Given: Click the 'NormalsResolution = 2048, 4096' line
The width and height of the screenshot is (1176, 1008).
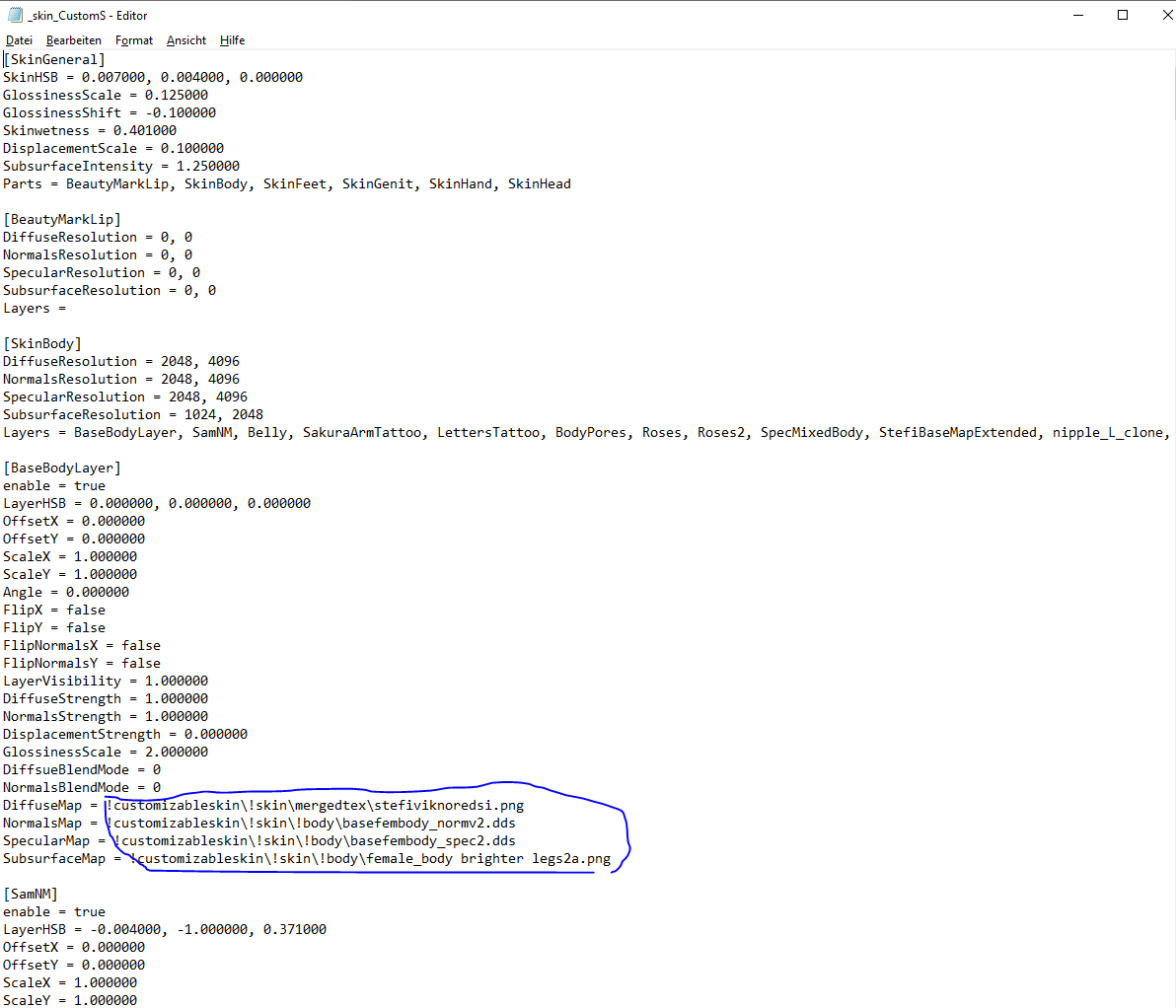Looking at the screenshot, I should click(x=121, y=380).
